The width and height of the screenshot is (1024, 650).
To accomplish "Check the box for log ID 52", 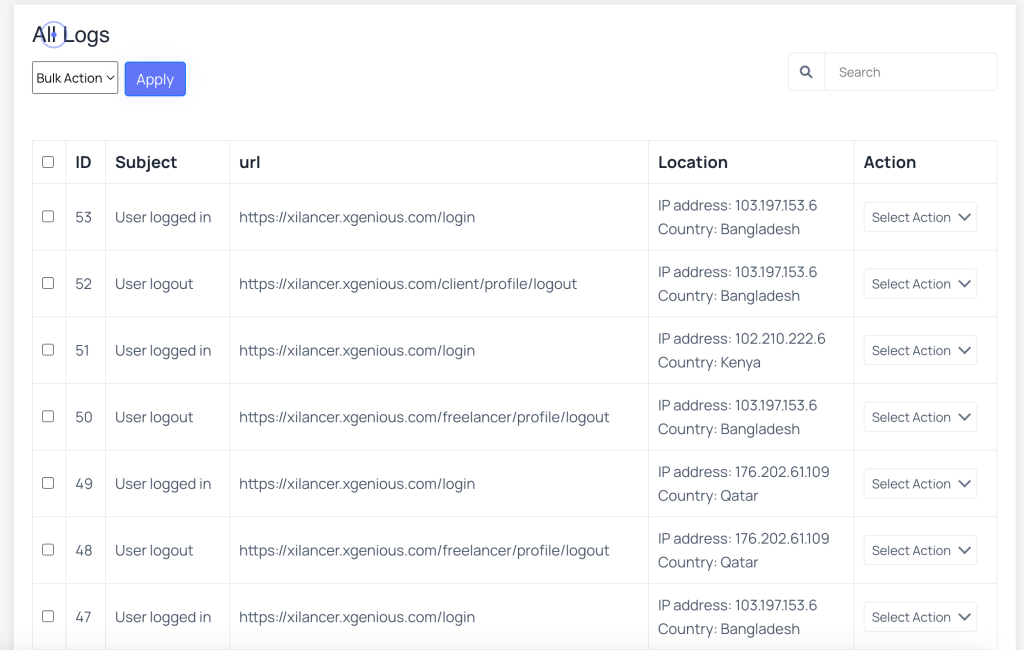I will 48,283.
